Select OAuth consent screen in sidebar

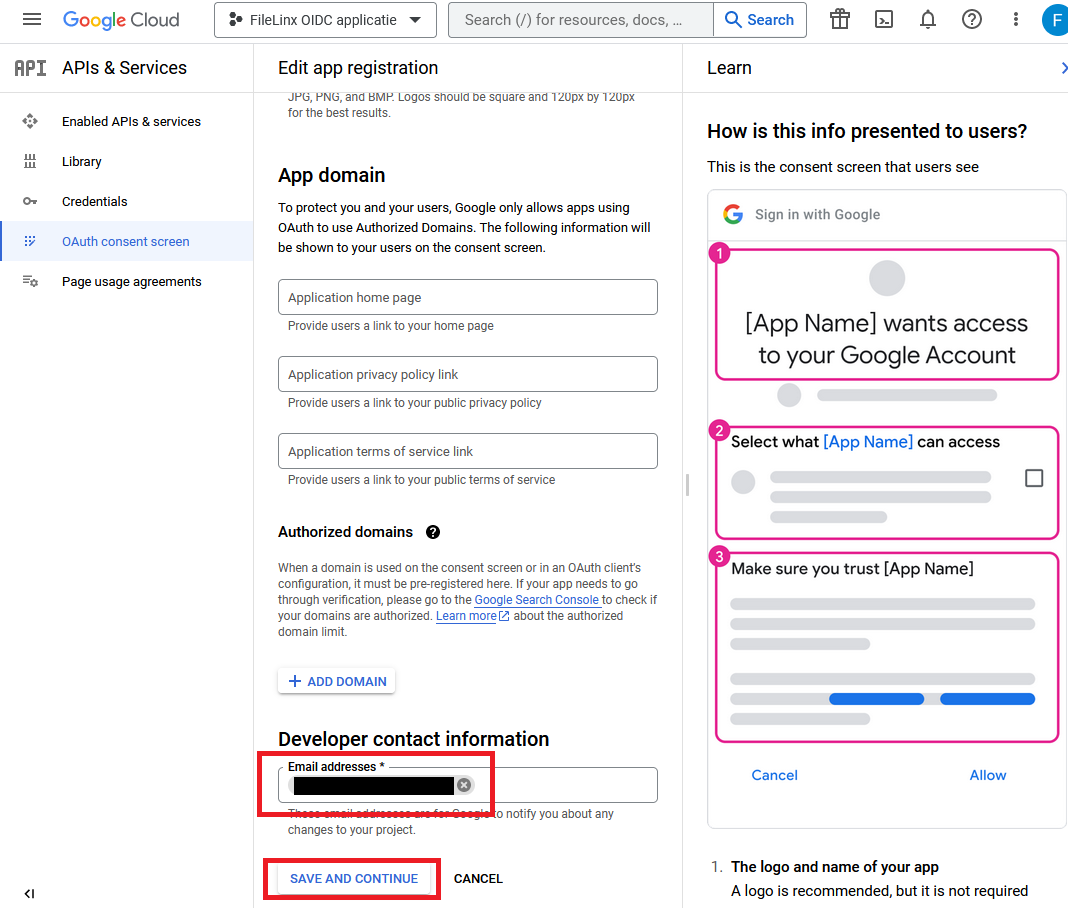[127, 241]
